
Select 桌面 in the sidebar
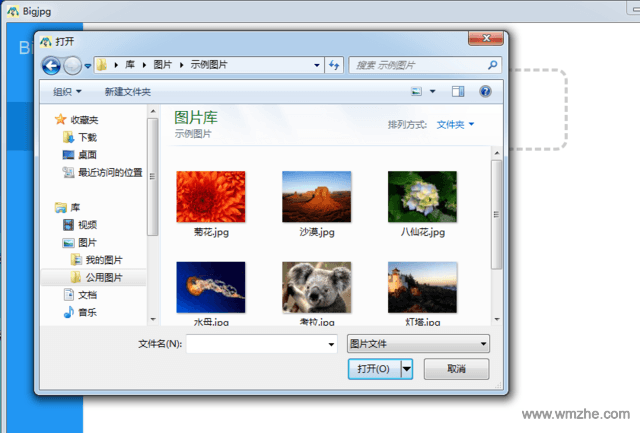click(x=86, y=154)
